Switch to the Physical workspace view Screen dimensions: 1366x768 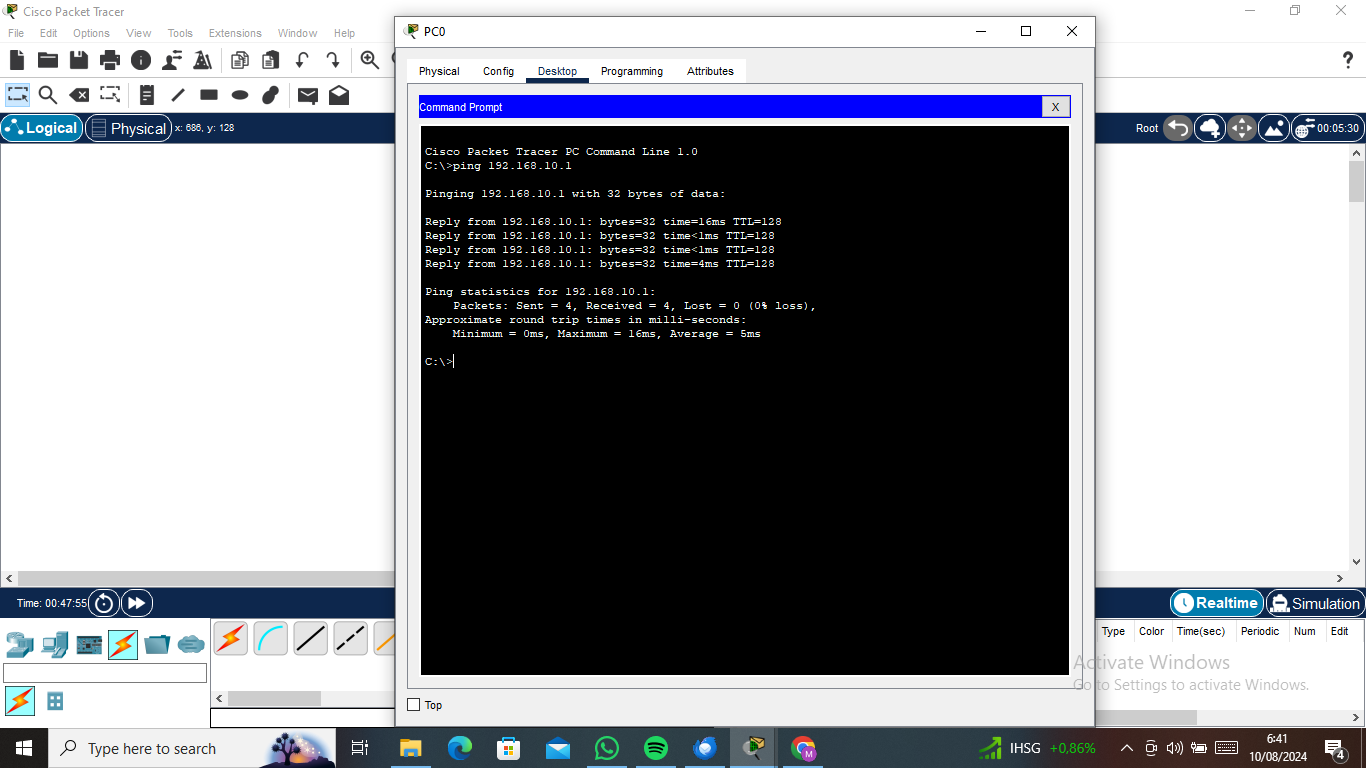pos(129,128)
